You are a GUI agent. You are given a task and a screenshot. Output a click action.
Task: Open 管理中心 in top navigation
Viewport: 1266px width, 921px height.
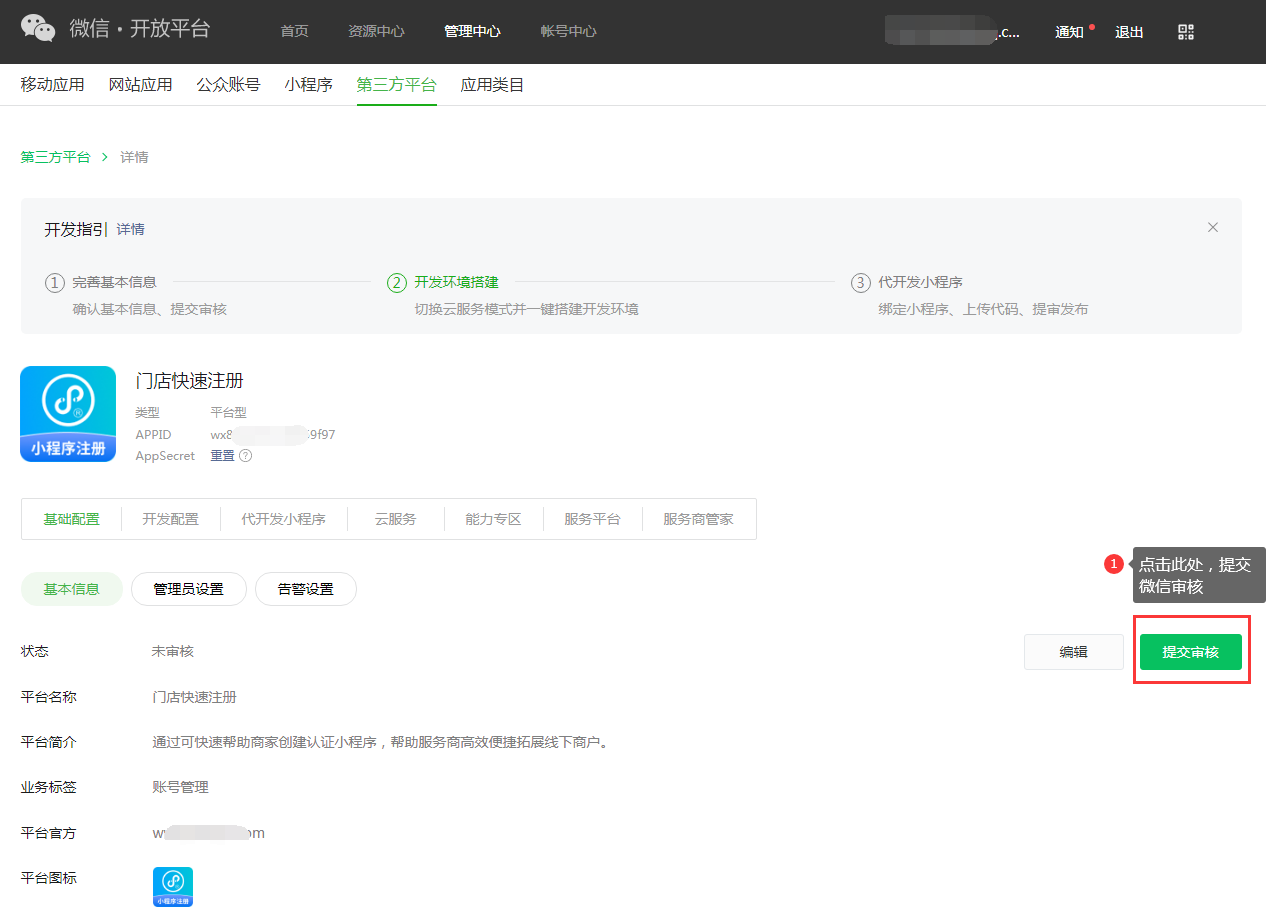[472, 32]
